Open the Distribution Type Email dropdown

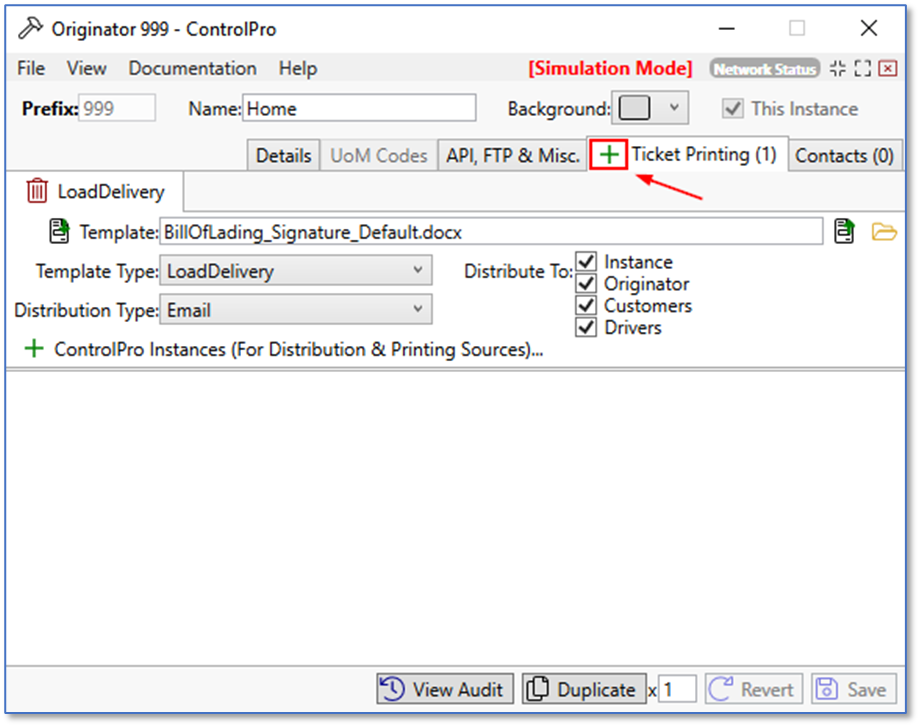(417, 310)
